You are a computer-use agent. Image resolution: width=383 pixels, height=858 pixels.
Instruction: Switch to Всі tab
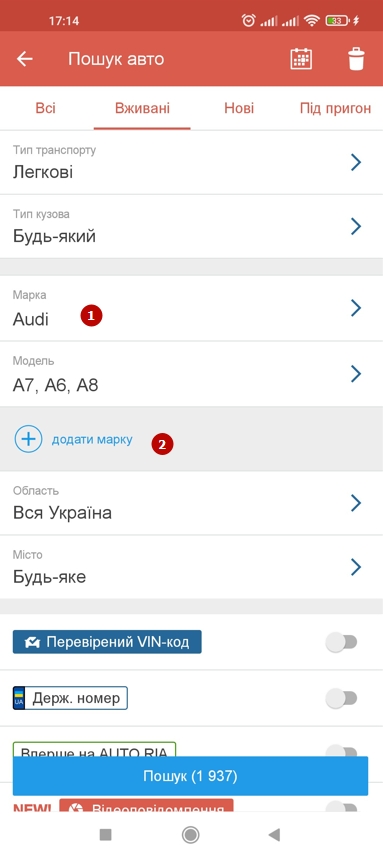click(x=45, y=108)
